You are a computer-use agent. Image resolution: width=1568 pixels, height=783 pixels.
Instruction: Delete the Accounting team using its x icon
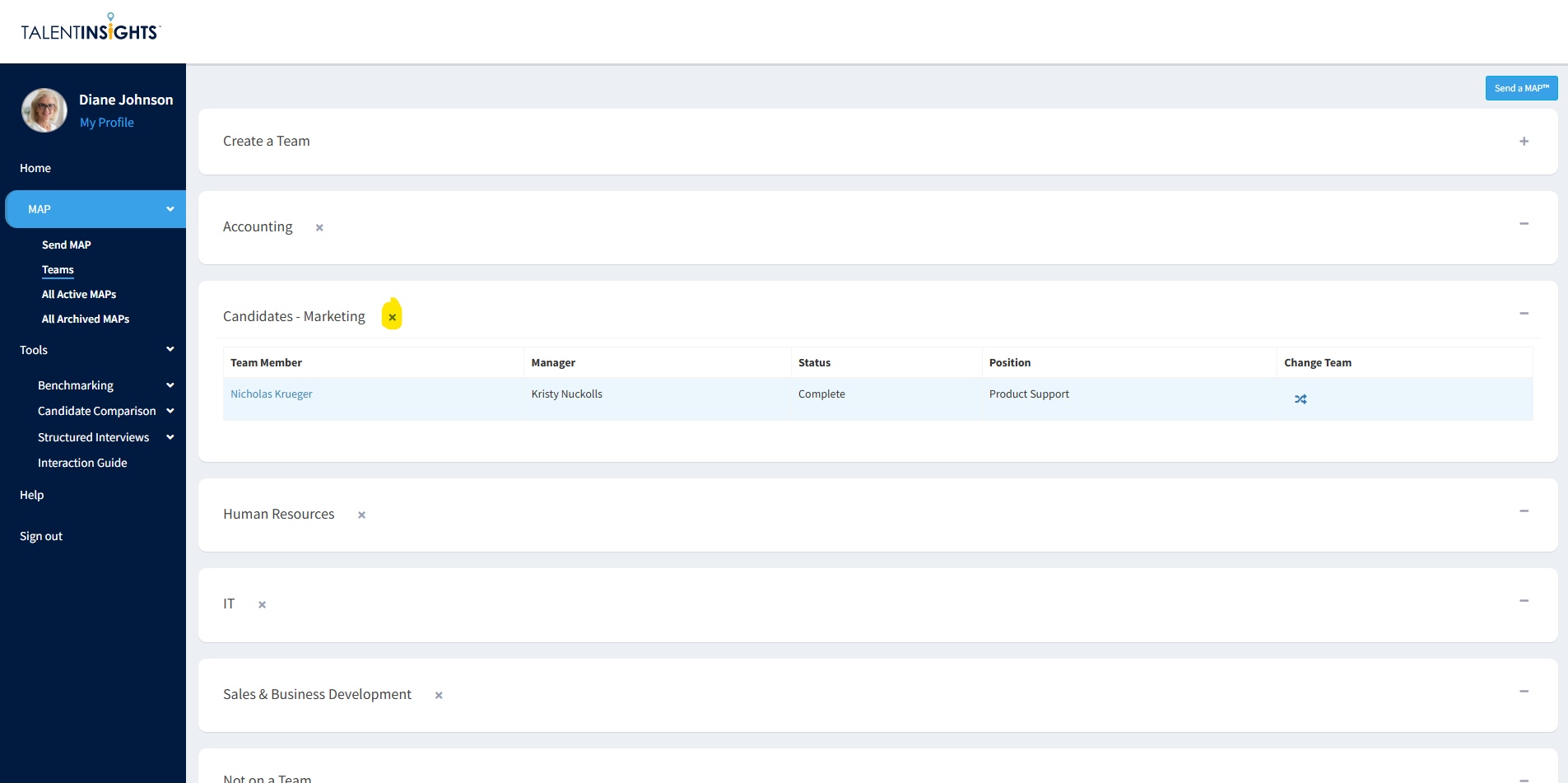click(319, 228)
